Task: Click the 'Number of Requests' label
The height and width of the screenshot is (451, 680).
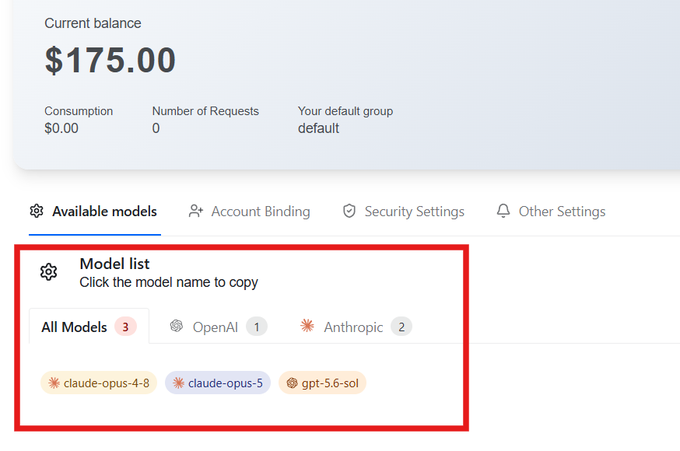Action: tap(205, 111)
